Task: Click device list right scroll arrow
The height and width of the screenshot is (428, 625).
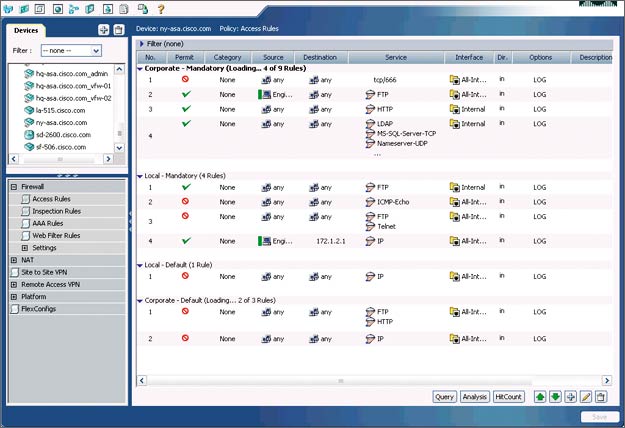Action: click(108, 159)
